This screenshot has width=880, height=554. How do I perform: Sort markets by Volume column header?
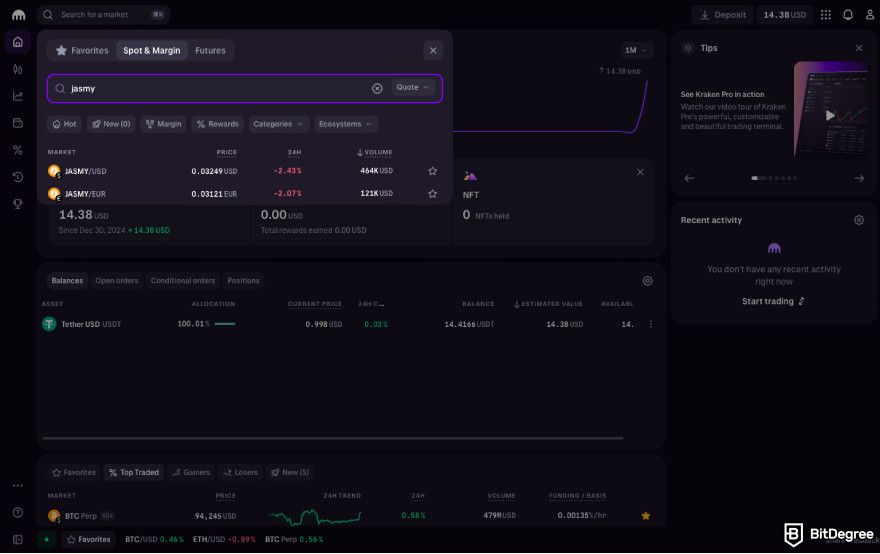[x=374, y=152]
